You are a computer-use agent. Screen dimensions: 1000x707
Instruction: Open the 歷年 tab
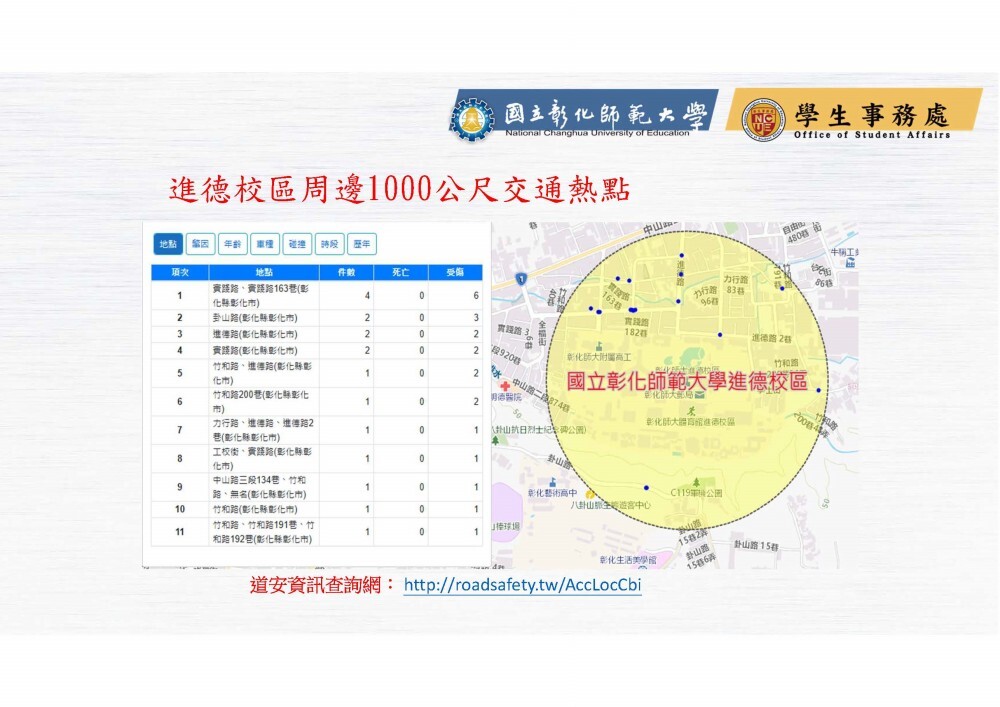(x=362, y=244)
